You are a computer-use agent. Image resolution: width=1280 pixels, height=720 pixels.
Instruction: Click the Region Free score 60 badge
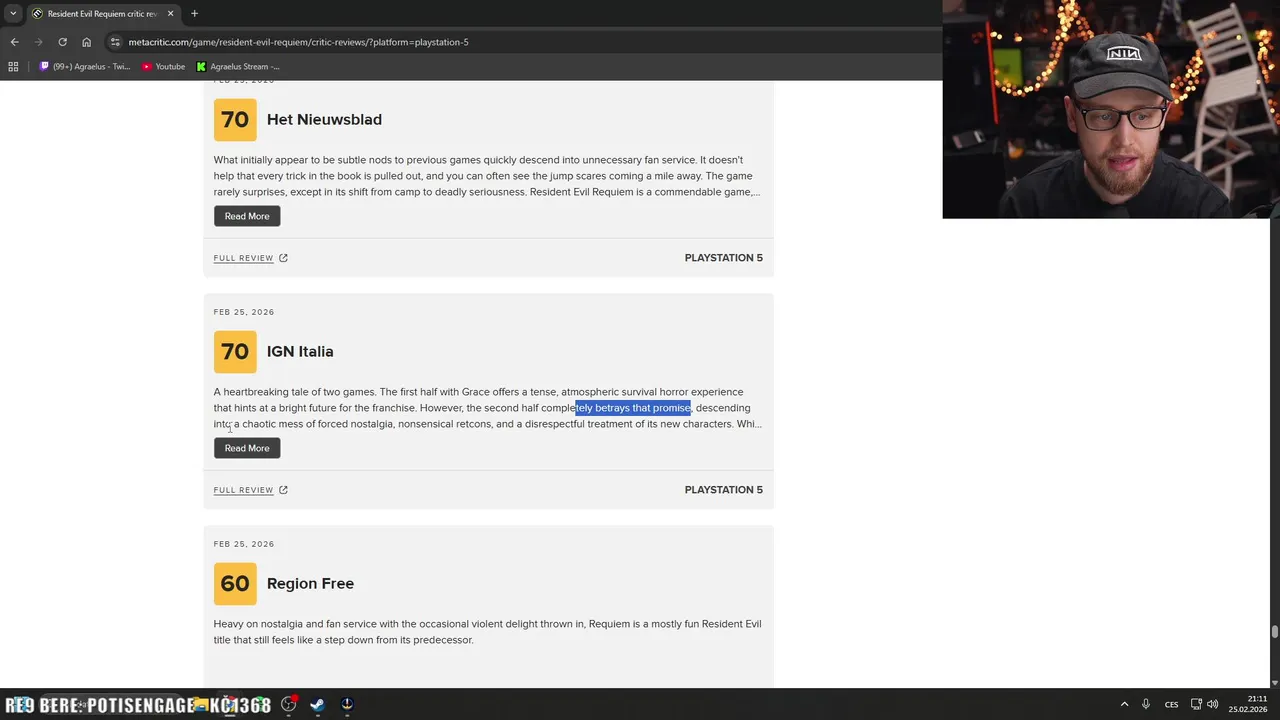(235, 584)
